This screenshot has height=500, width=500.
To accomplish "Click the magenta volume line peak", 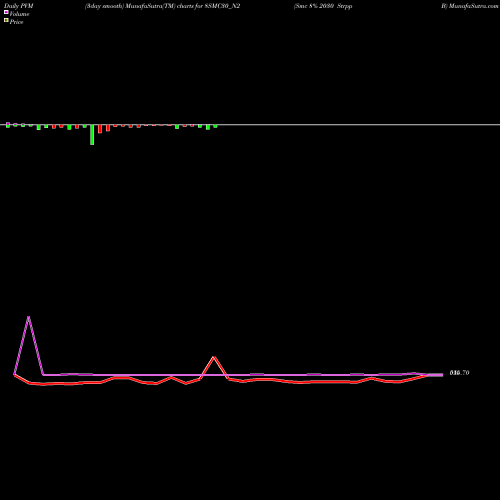I will (x=29, y=317).
